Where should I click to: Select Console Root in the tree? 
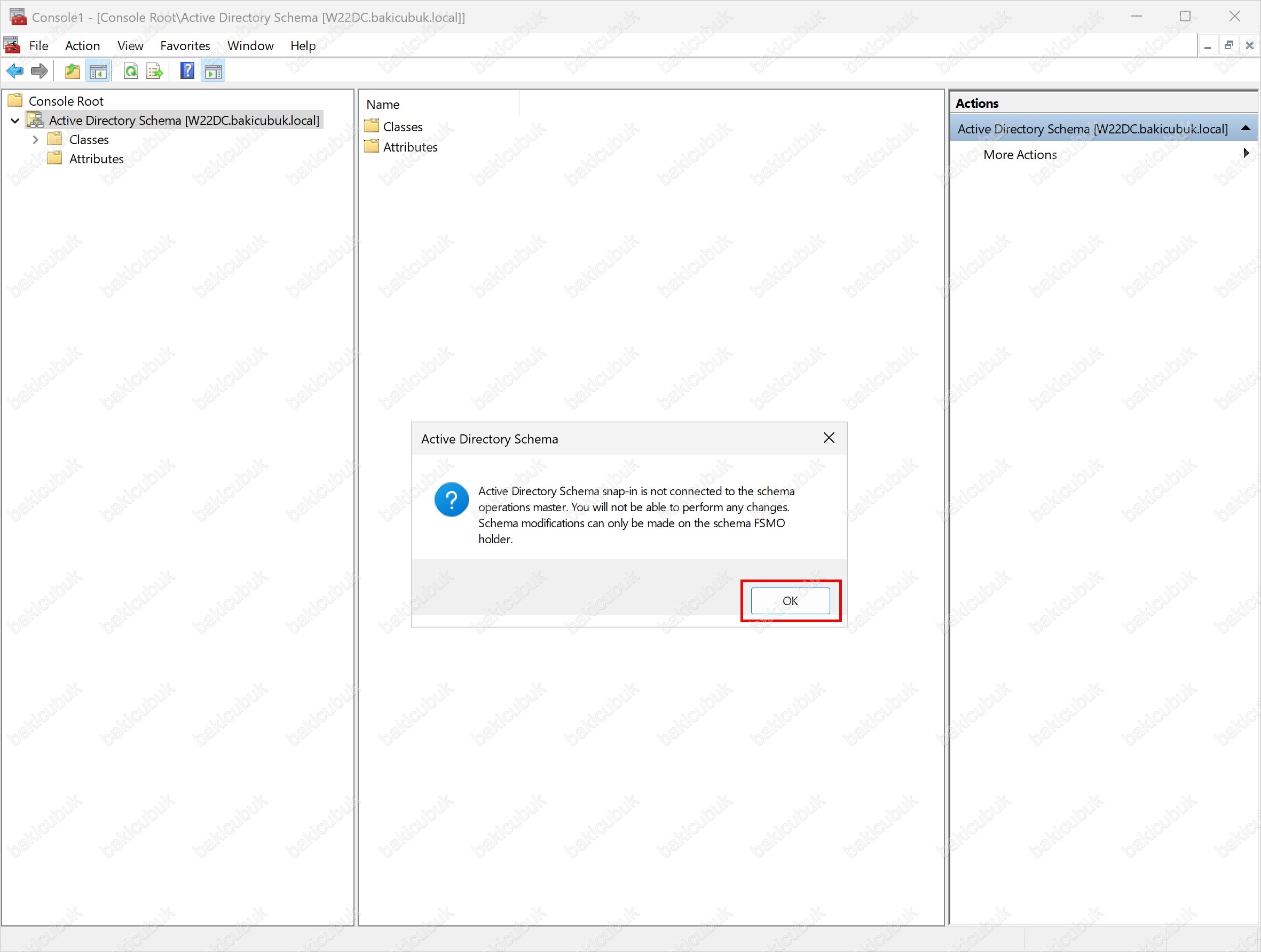(x=66, y=101)
